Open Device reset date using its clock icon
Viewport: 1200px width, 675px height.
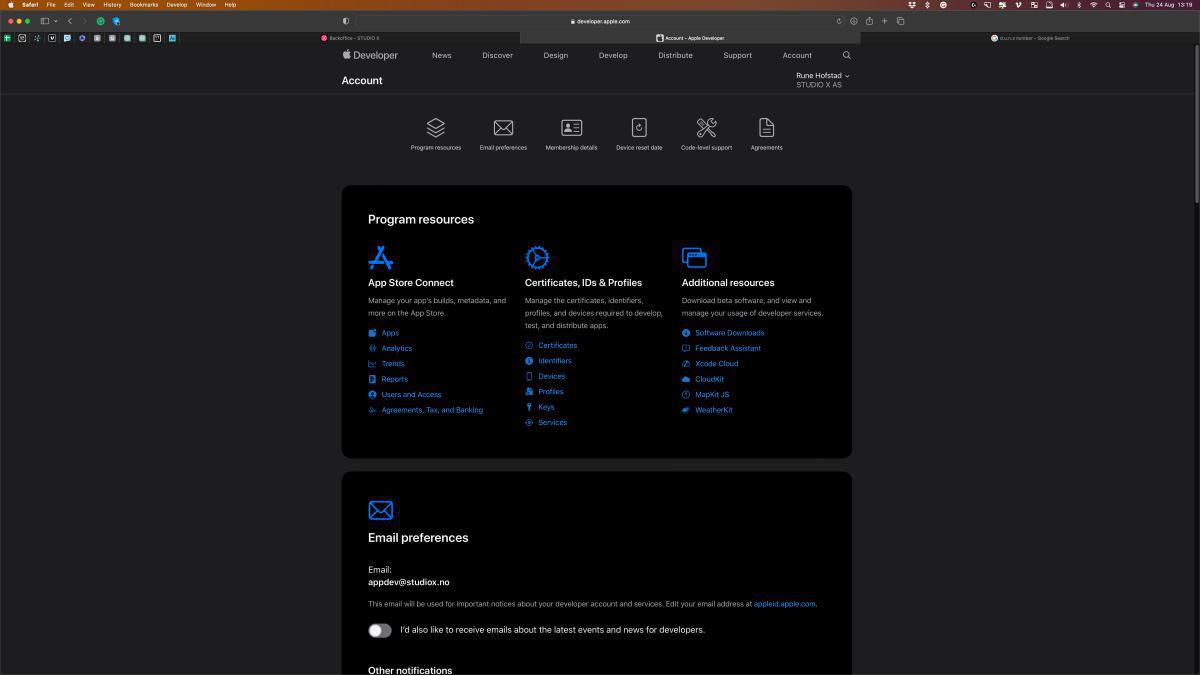click(639, 127)
